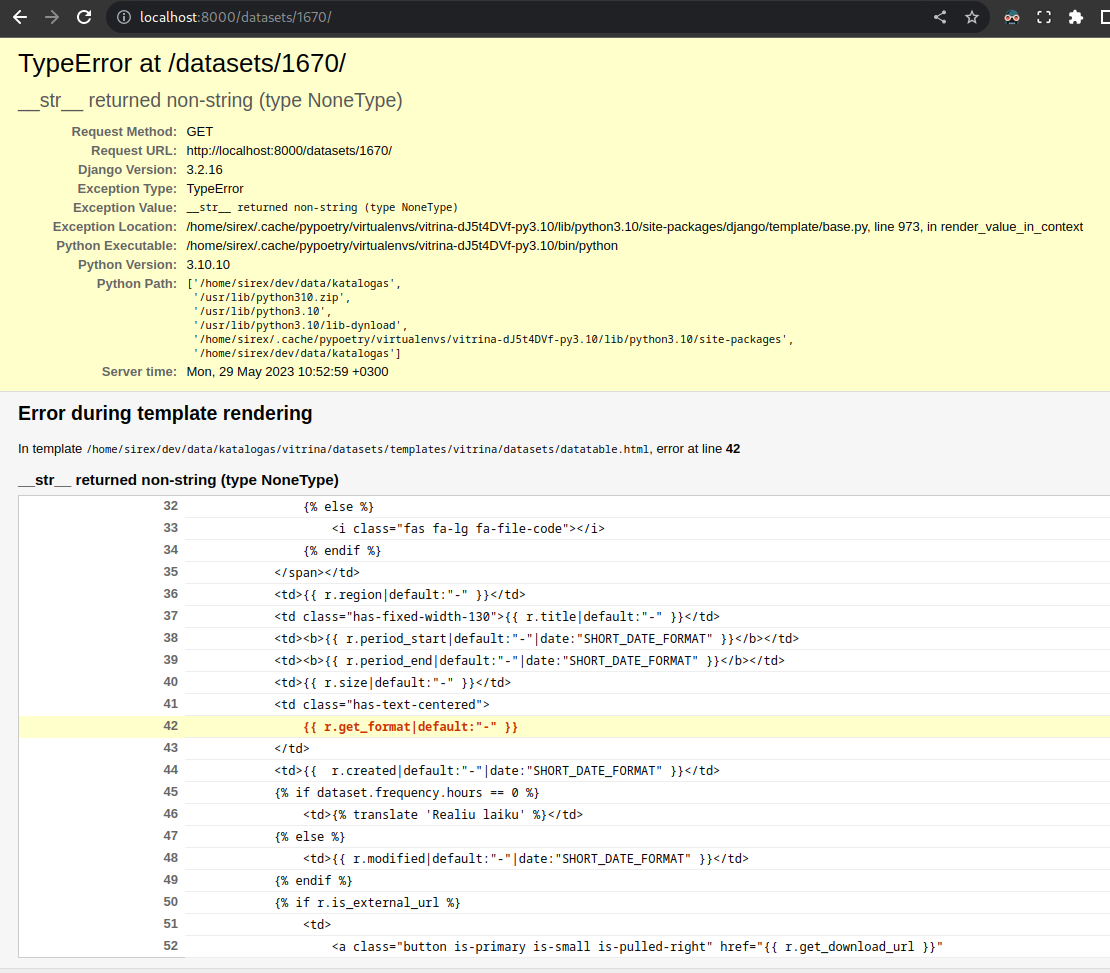Open the goggles extension icon
This screenshot has width=1110, height=973.
(1010, 16)
